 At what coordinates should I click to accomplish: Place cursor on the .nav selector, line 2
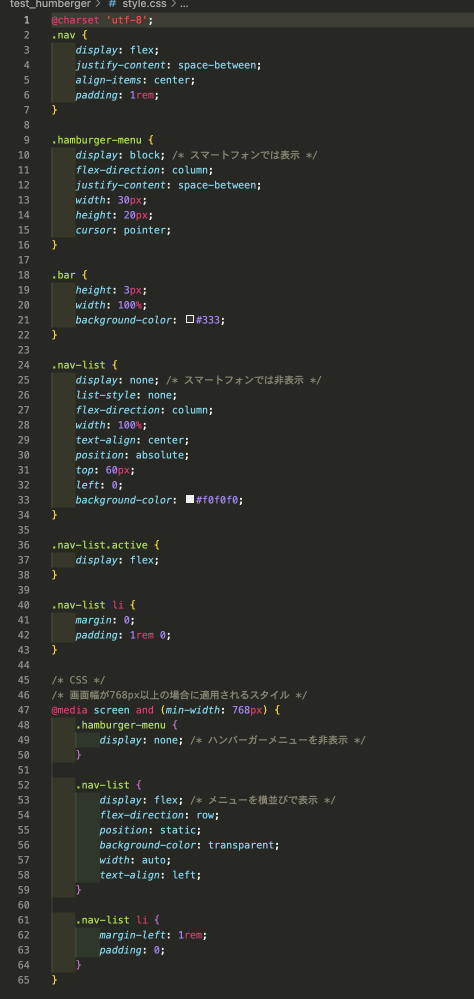tap(64, 35)
